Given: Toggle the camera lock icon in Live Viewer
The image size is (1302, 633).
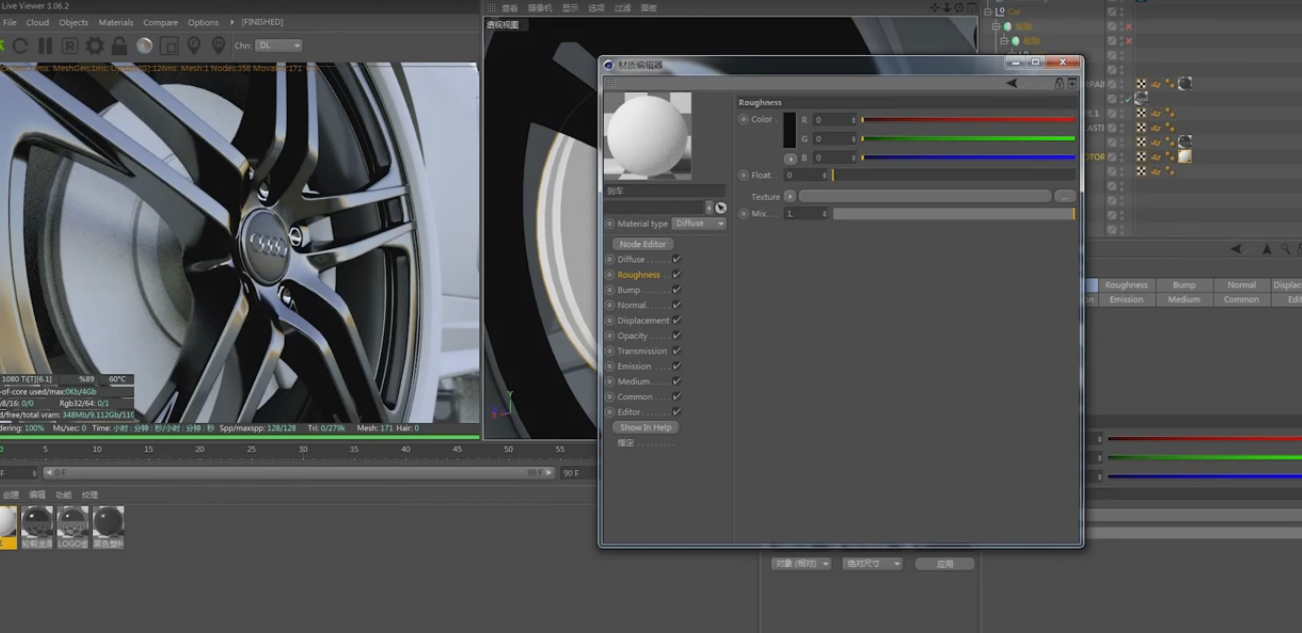Looking at the screenshot, I should 119,46.
